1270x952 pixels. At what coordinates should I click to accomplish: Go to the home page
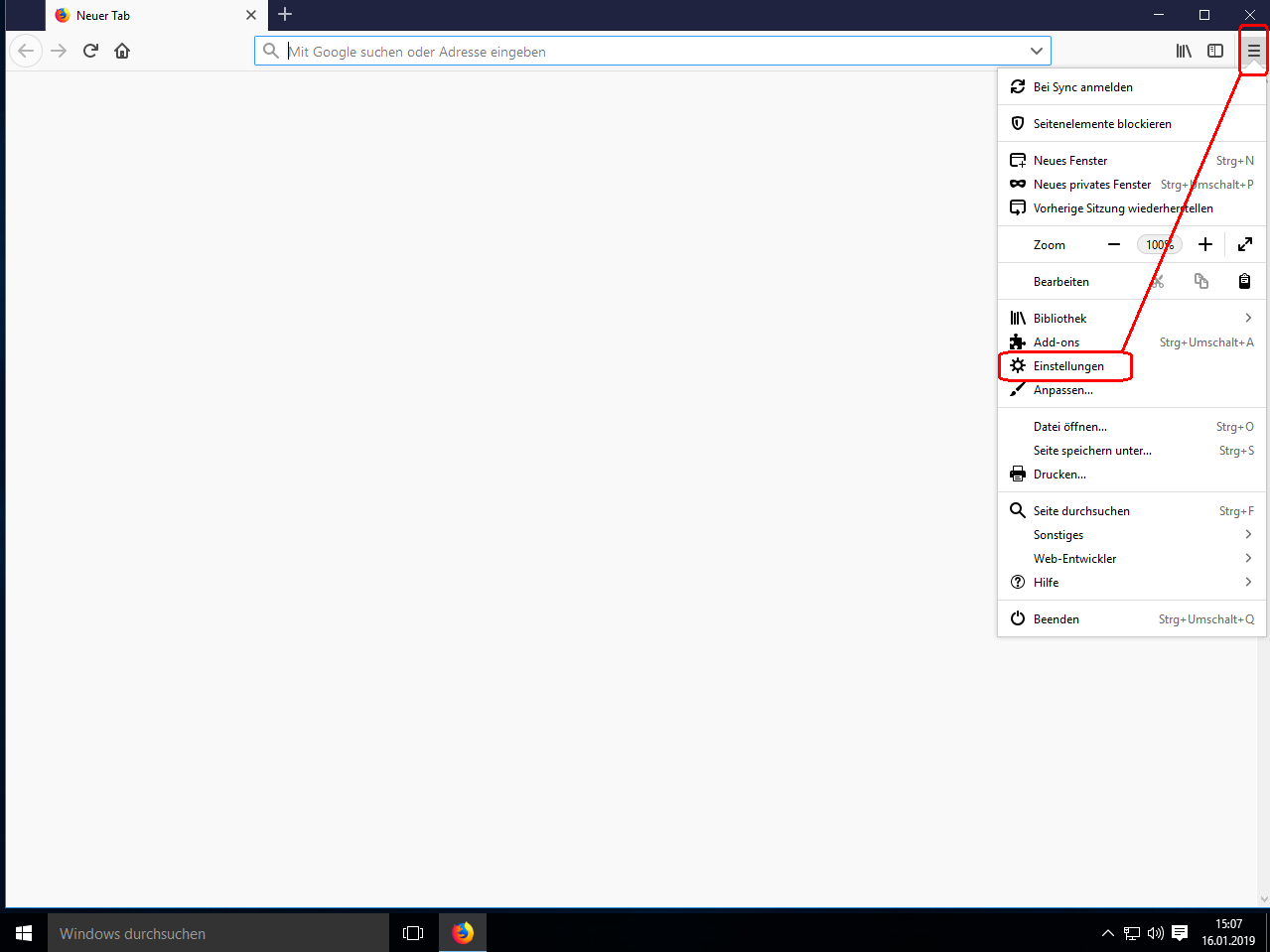click(122, 51)
